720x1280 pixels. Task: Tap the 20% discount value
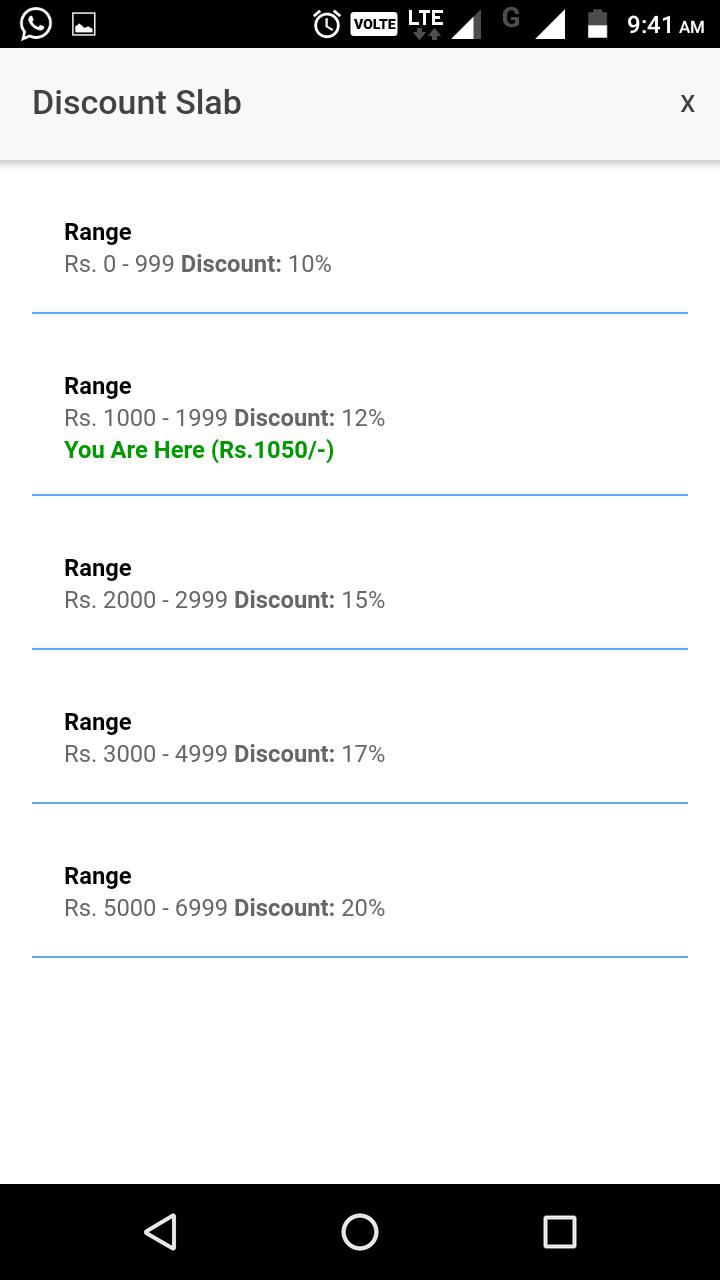[x=363, y=908]
